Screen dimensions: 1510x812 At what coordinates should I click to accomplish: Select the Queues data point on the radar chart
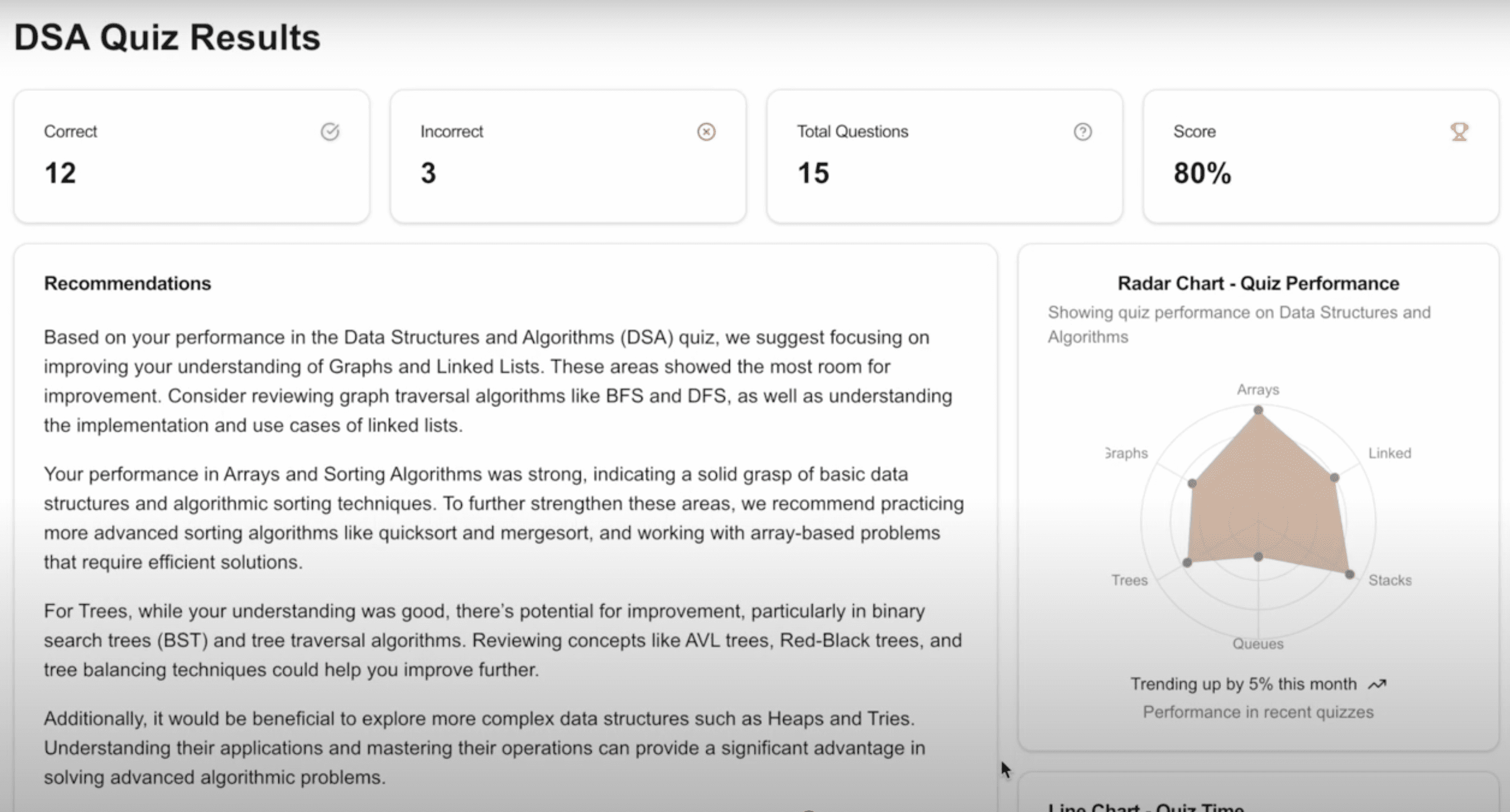(1258, 557)
